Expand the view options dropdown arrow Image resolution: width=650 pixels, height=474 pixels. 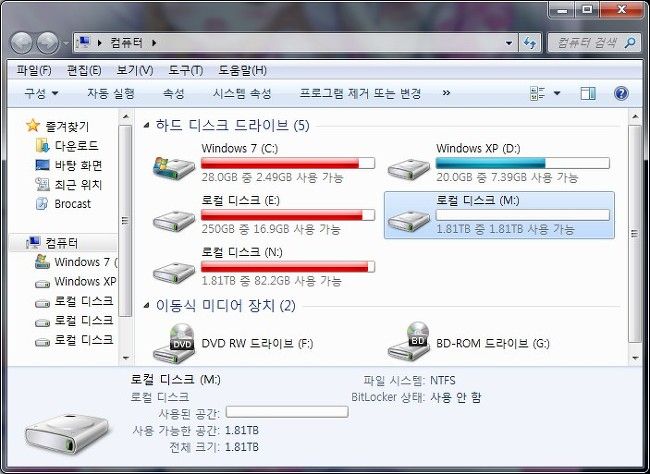click(557, 93)
